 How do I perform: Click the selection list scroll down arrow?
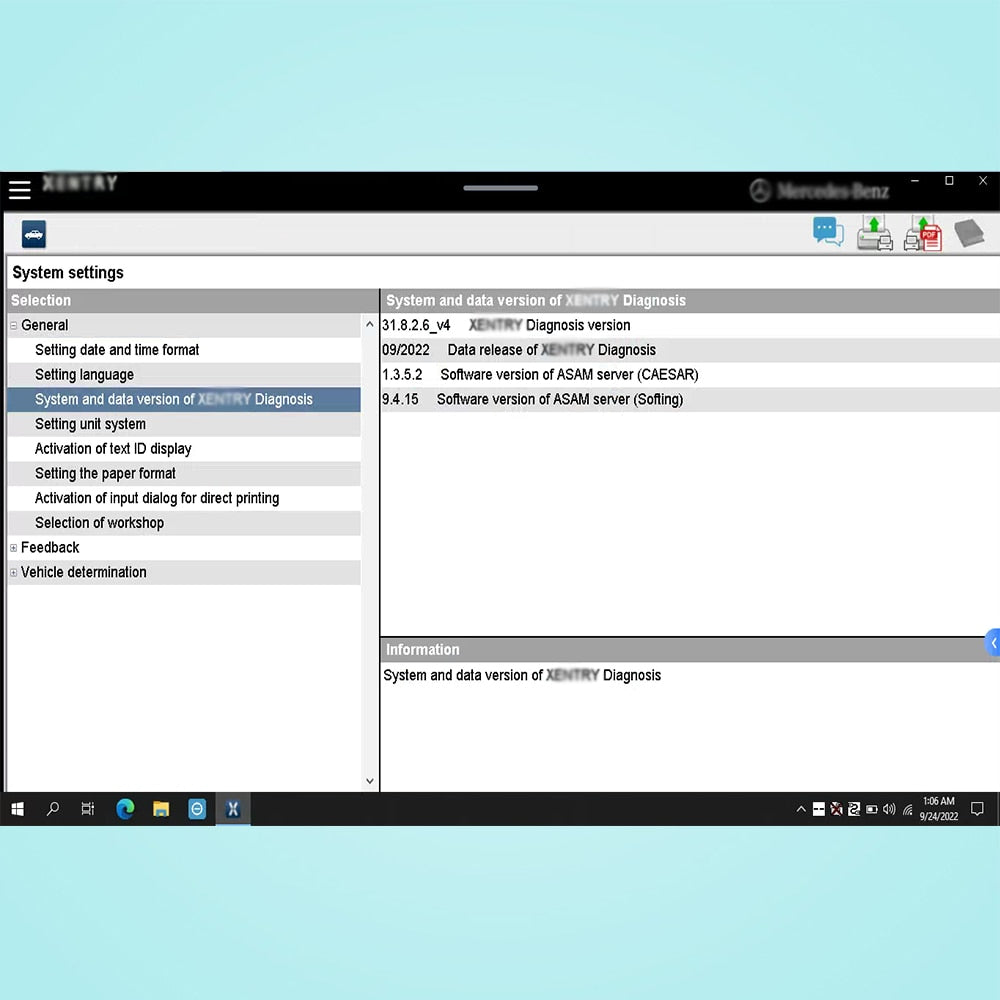pos(369,781)
